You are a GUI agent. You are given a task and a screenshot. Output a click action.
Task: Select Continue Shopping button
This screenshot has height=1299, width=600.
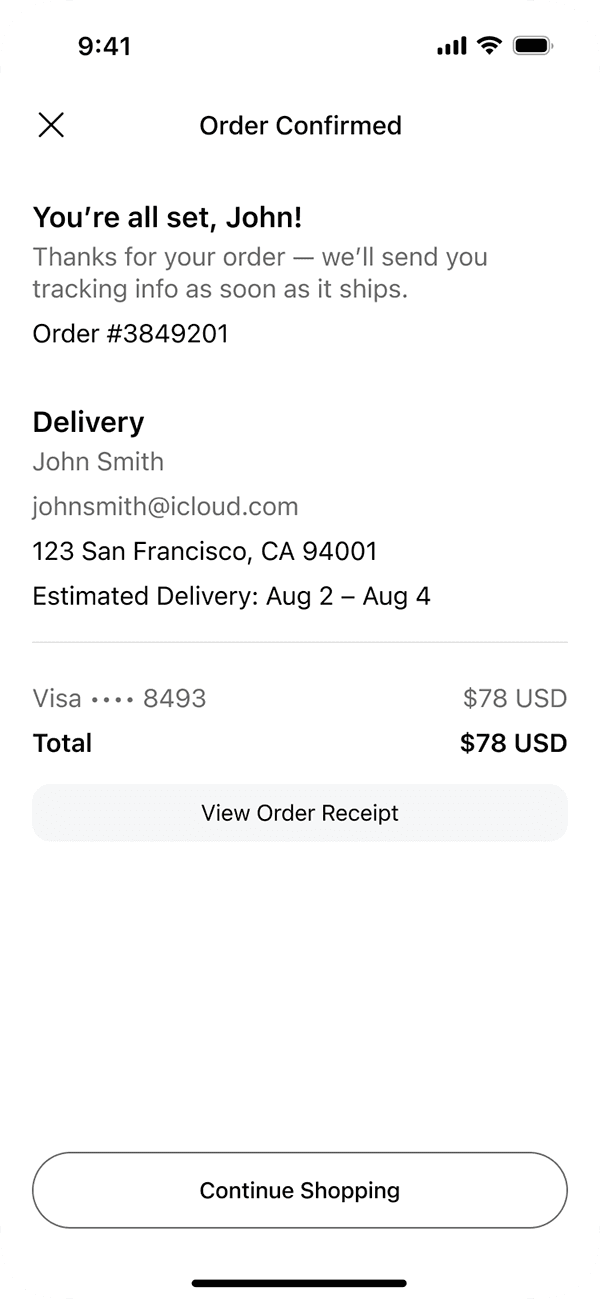click(x=300, y=1190)
